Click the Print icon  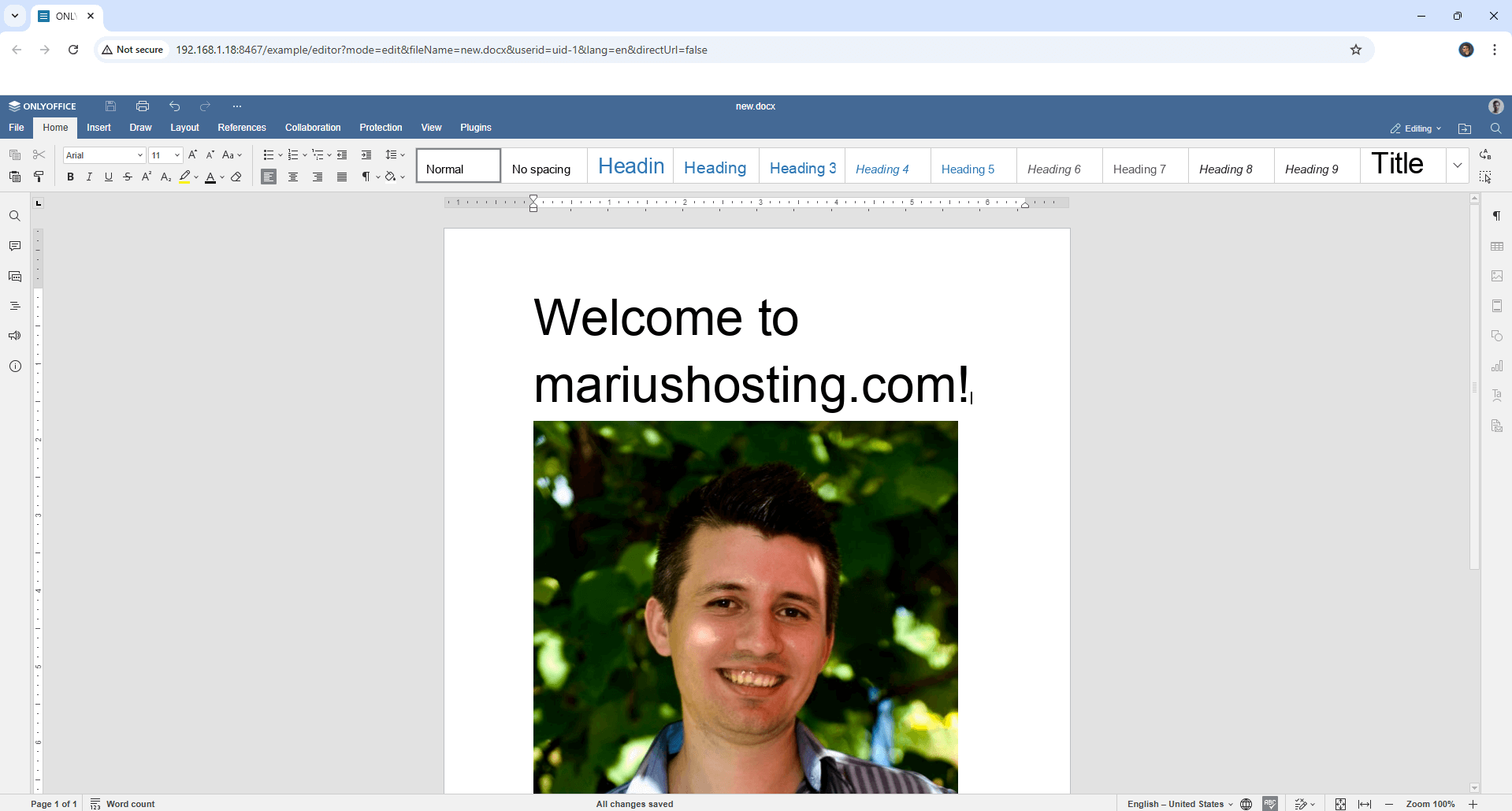(x=143, y=106)
